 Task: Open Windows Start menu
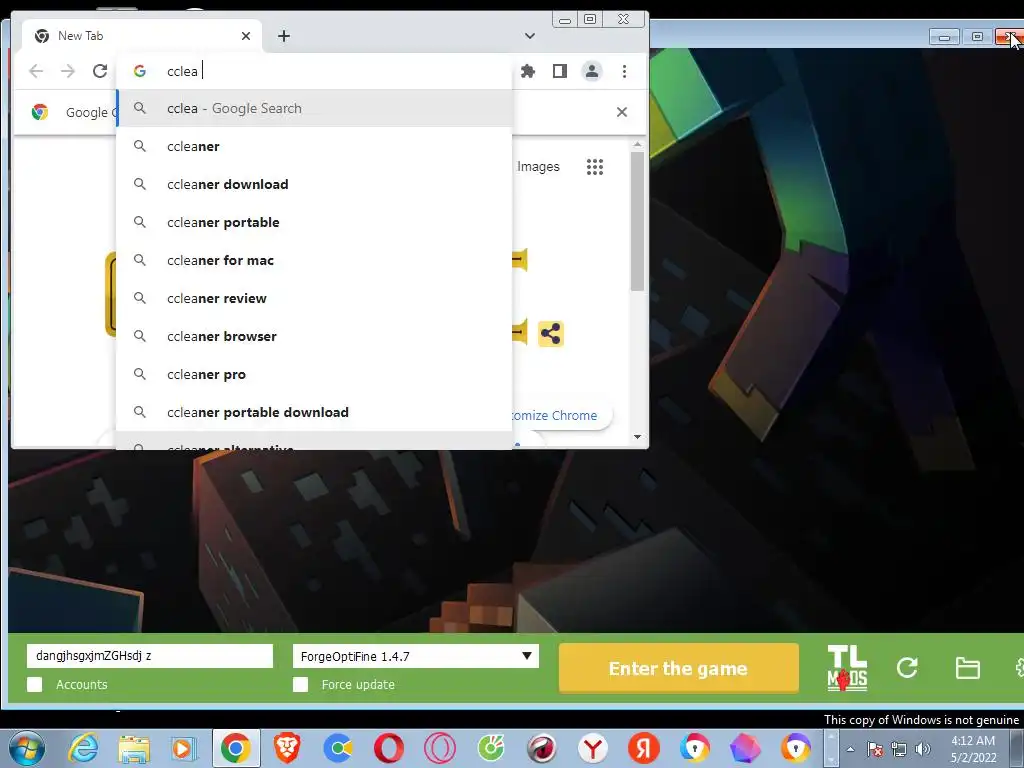(x=27, y=748)
